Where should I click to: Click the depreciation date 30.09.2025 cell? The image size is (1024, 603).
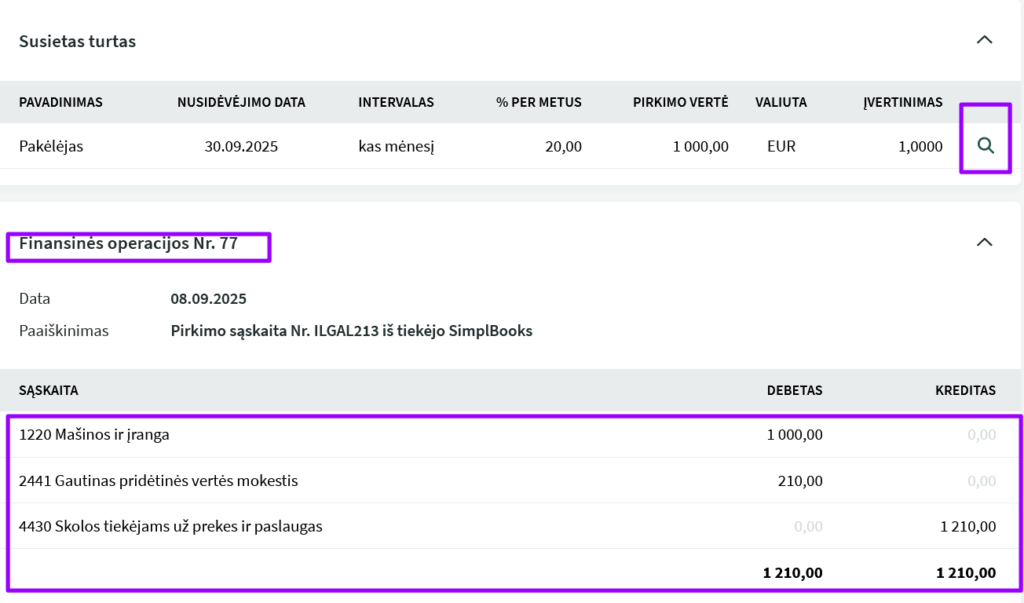pos(241,146)
